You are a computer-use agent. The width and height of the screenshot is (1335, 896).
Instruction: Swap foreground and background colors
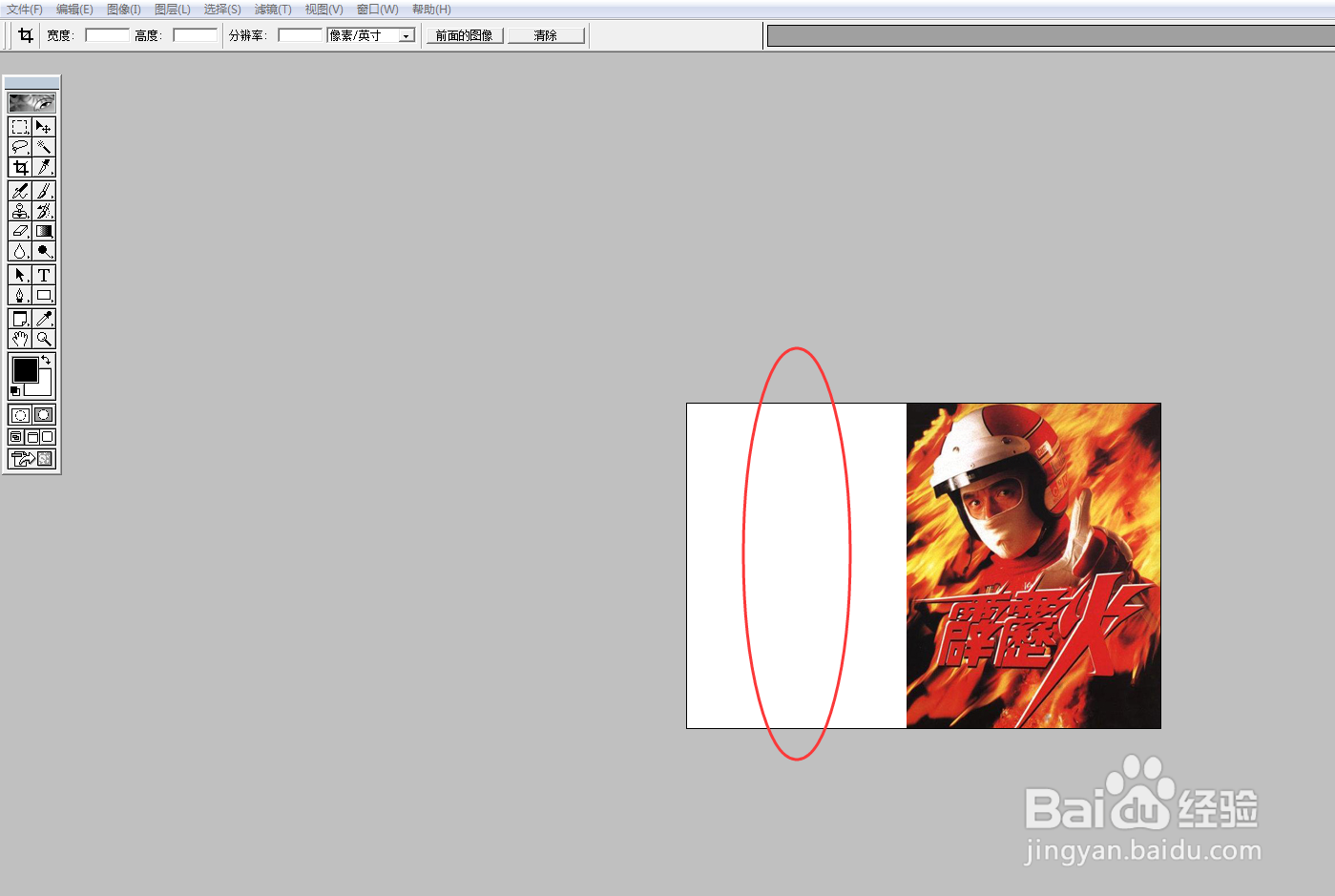click(x=46, y=360)
